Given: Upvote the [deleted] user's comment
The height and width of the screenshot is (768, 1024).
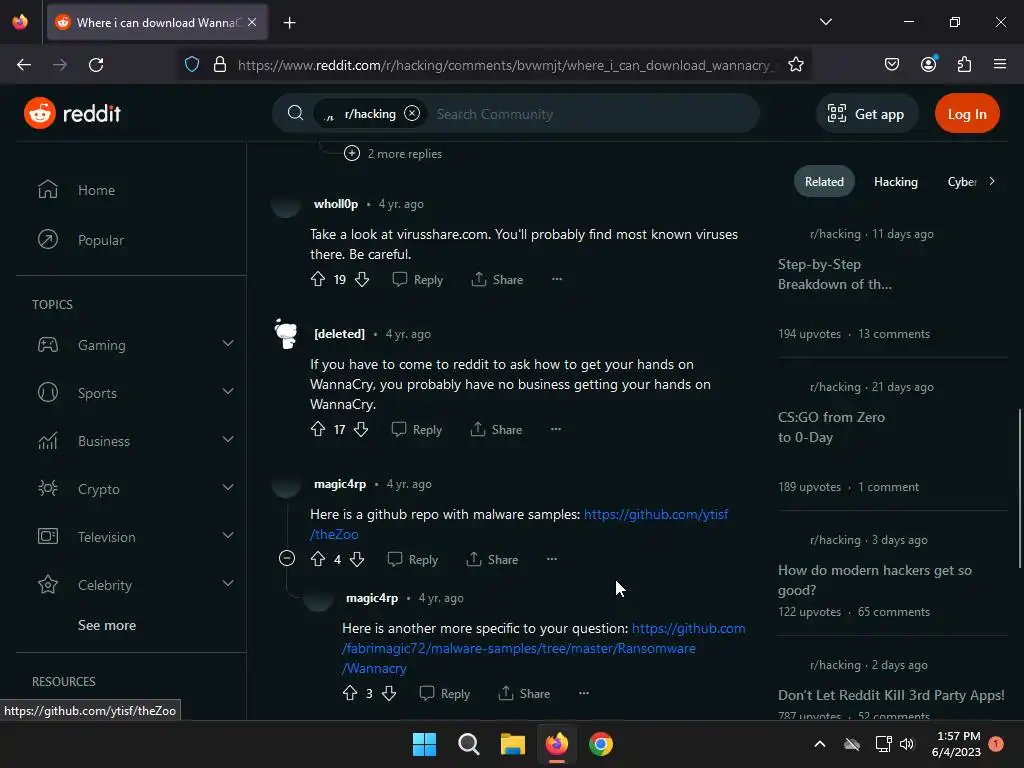Looking at the screenshot, I should (318, 429).
